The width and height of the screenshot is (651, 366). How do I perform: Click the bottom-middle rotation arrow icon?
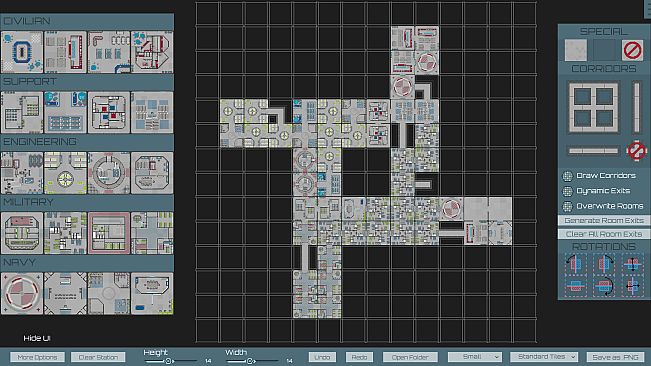(604, 286)
